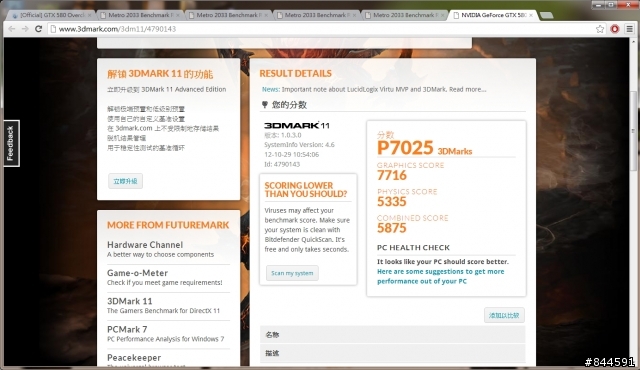Switch to third Metro 2033 Benchmark tab
This screenshot has width=640, height=370.
pyautogui.click(x=317, y=15)
